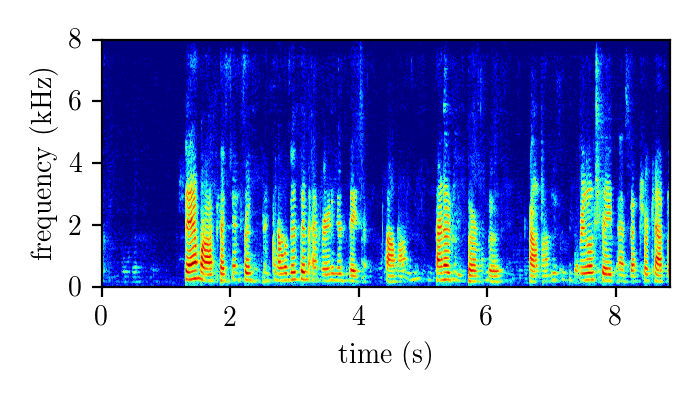Click the y-axis tick label 6
This screenshot has height=400, width=700.
(75, 101)
